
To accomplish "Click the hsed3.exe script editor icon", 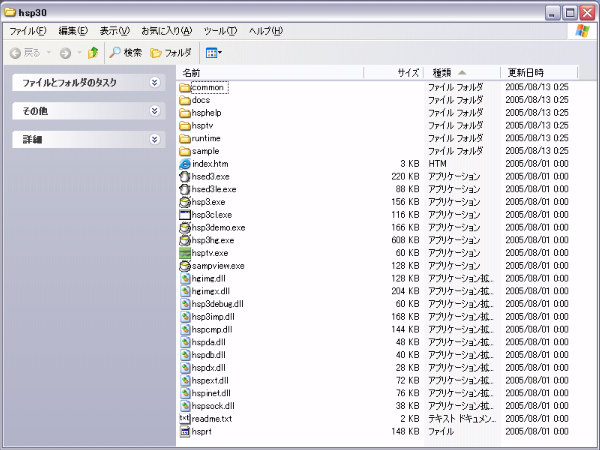I will point(184,176).
